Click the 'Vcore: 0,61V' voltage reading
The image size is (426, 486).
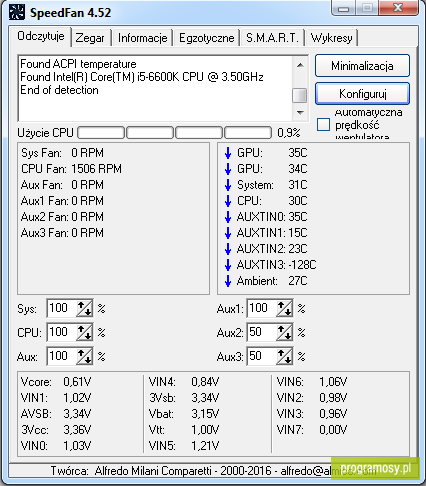56,382
